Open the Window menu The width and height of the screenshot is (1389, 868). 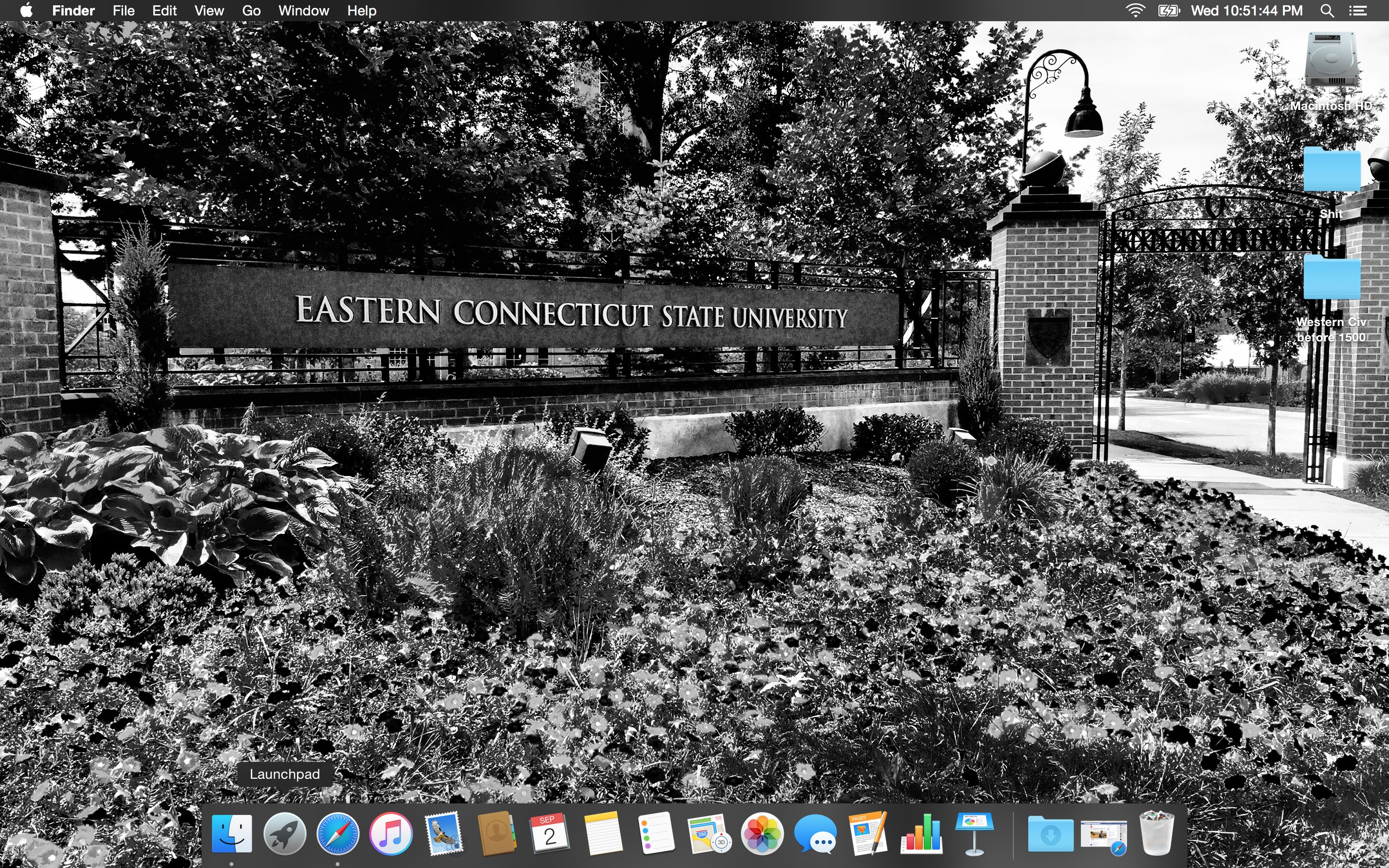[x=304, y=10]
